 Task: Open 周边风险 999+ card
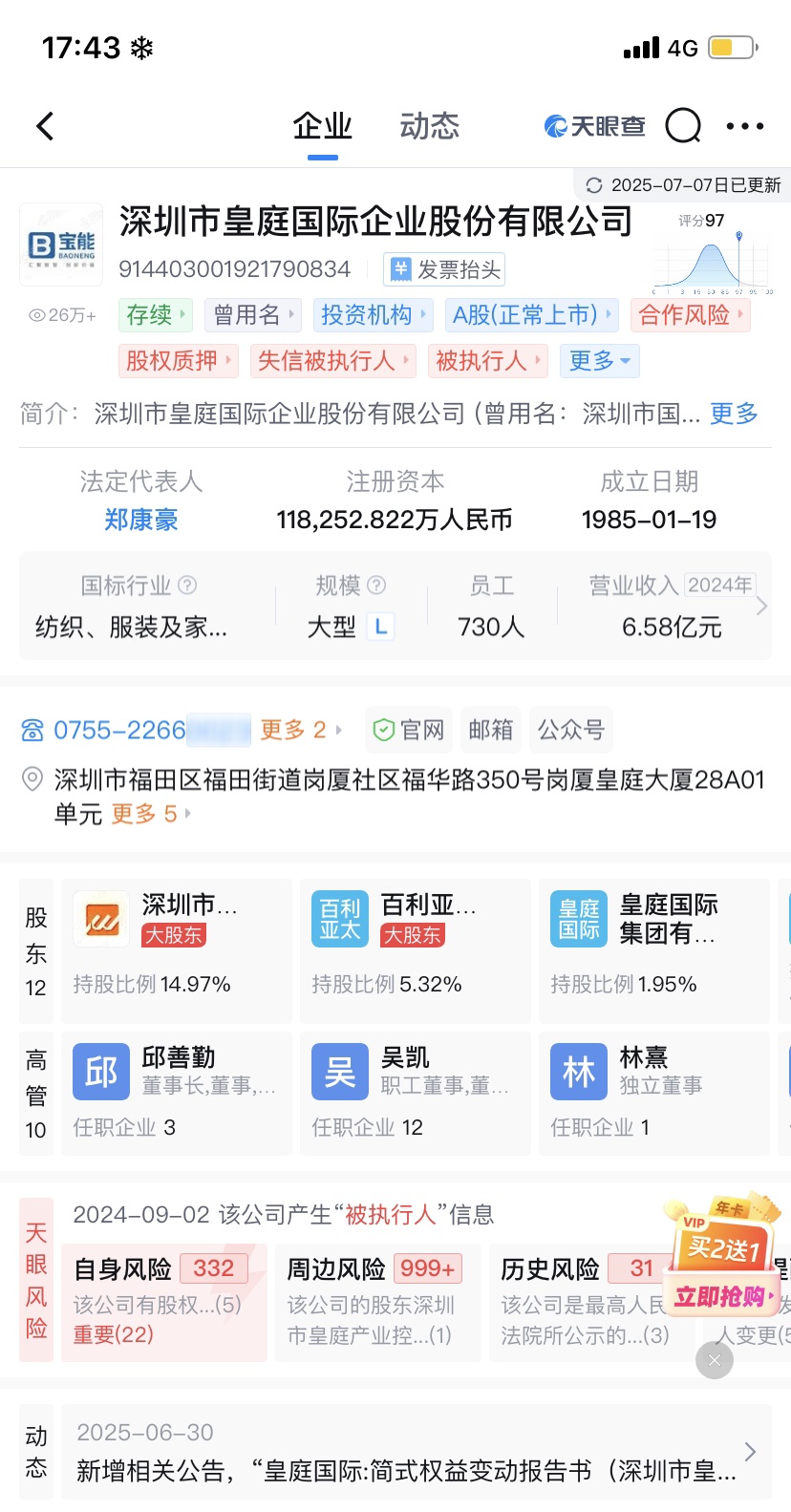click(378, 1303)
